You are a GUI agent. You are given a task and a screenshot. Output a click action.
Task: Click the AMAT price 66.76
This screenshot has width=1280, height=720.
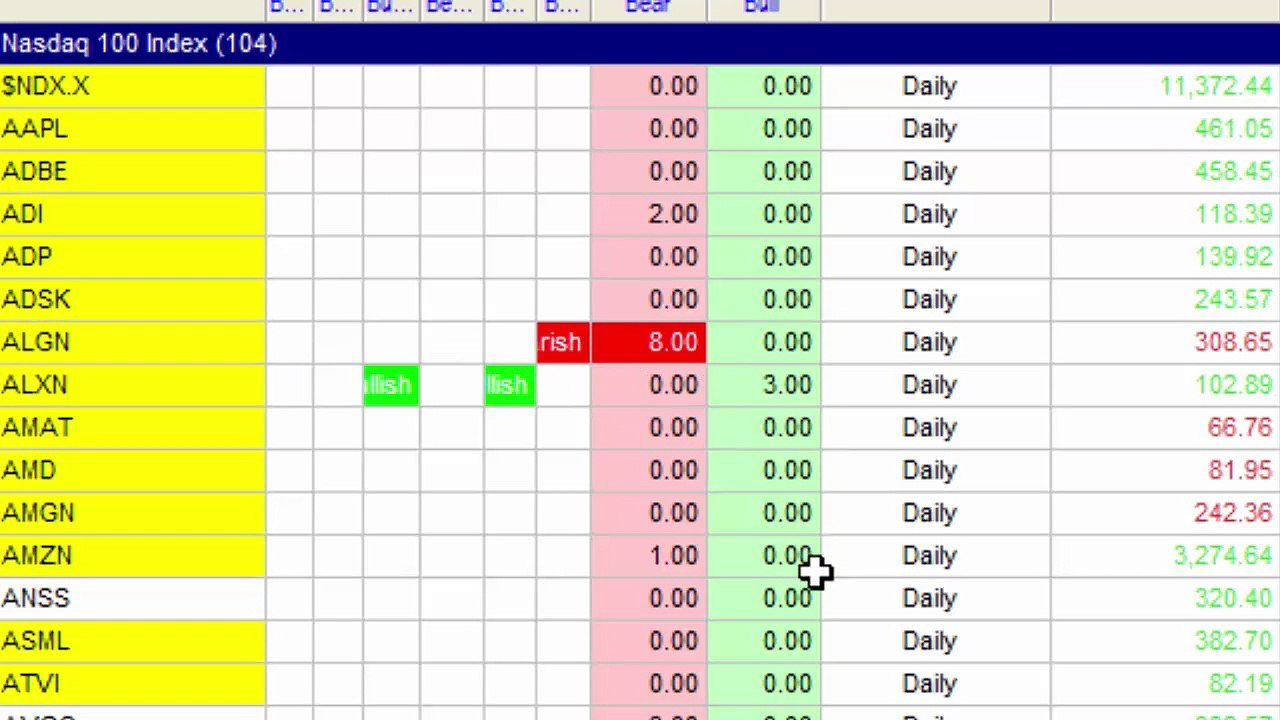(x=1240, y=428)
